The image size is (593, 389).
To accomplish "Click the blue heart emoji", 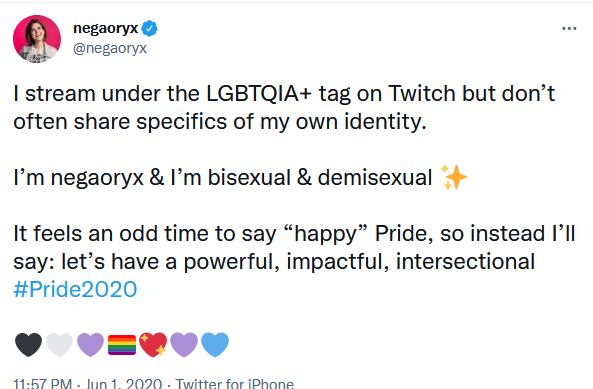I will point(215,344).
